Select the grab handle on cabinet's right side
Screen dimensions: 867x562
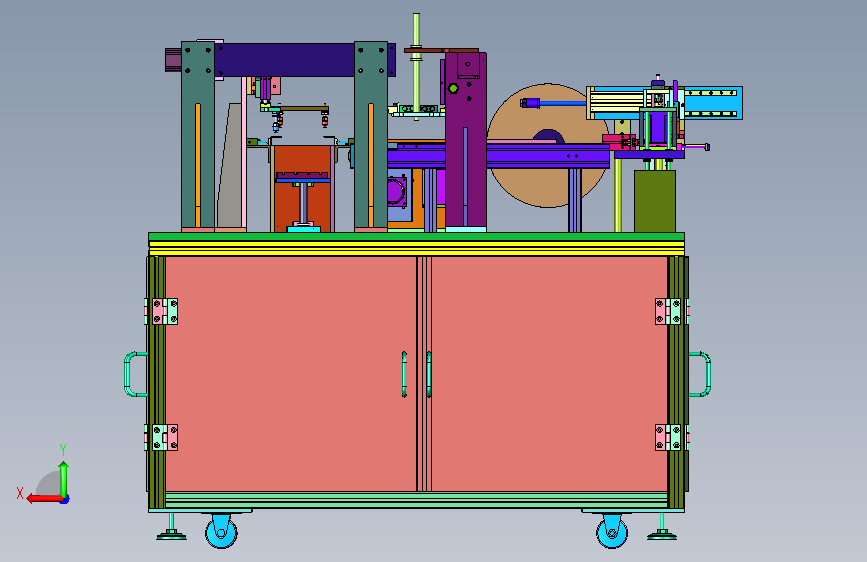tap(699, 374)
